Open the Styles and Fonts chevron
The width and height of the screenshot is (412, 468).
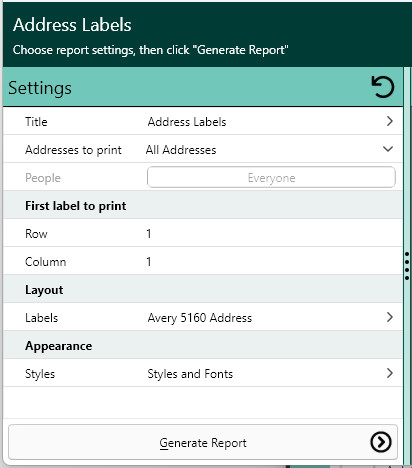click(389, 373)
